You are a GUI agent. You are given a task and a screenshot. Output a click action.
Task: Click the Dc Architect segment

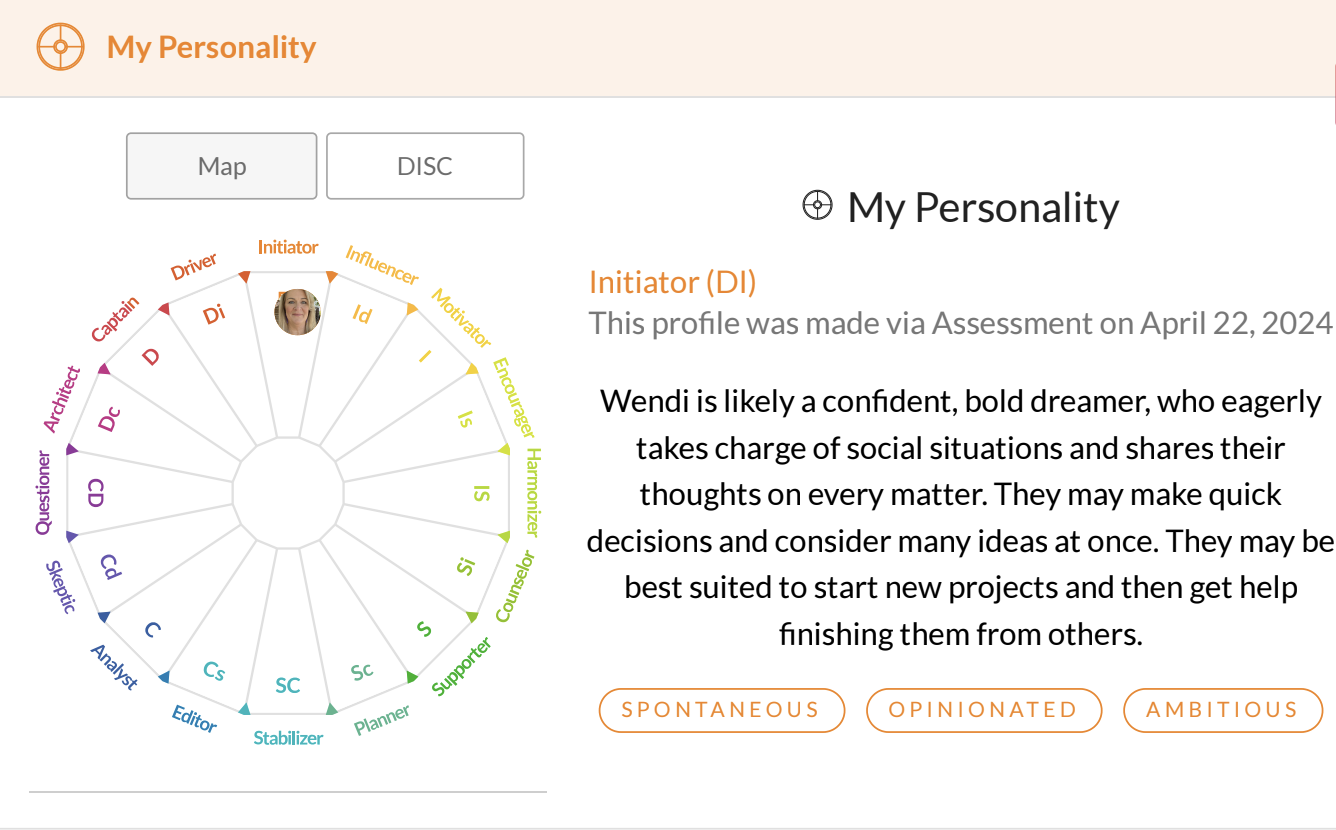pyautogui.click(x=111, y=418)
